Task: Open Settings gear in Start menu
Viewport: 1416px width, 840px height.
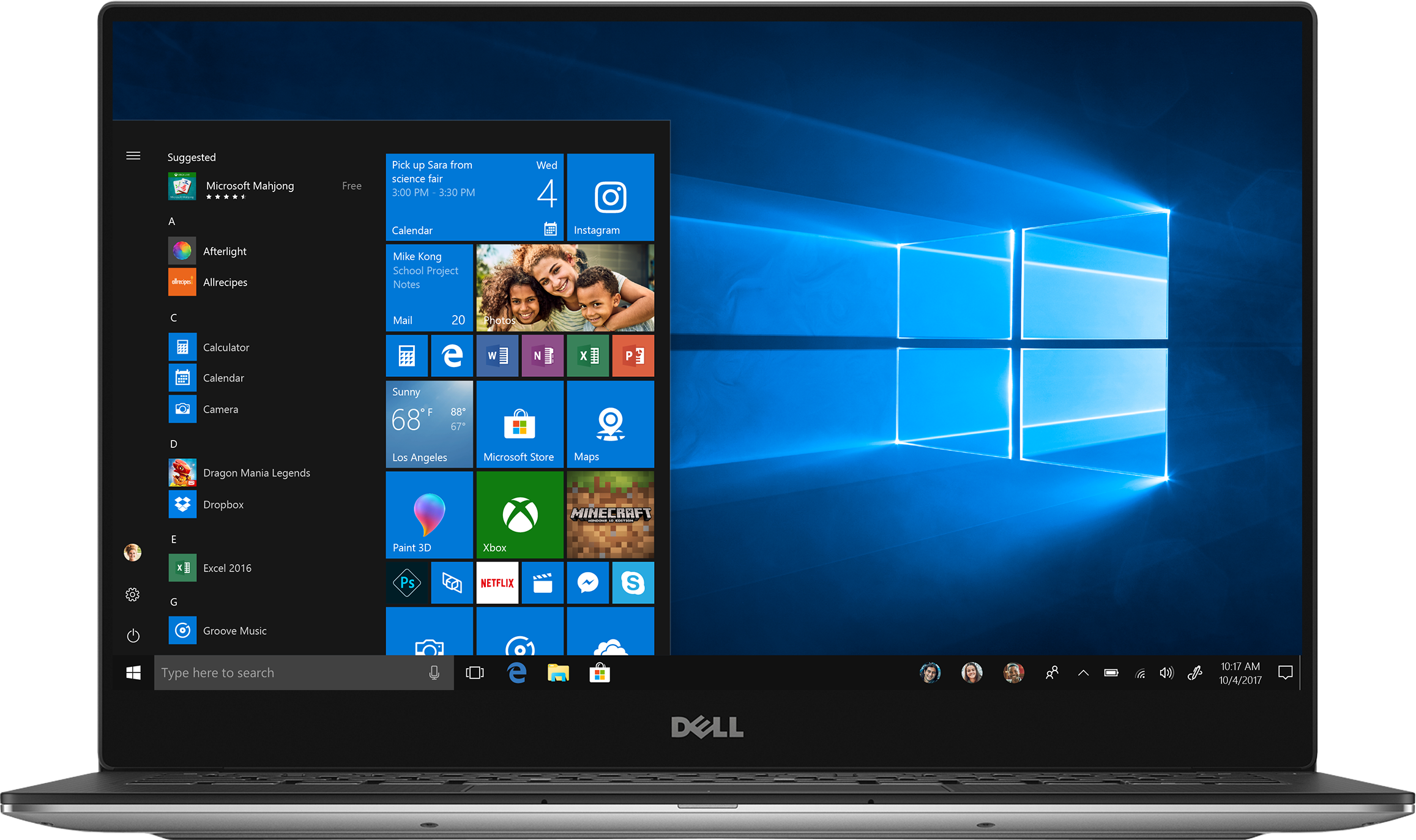Action: pyautogui.click(x=133, y=595)
